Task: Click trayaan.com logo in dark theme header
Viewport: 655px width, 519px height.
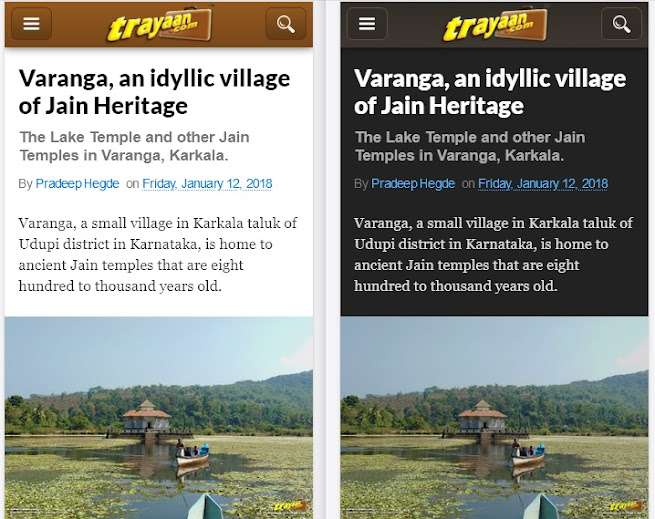Action: coord(495,24)
